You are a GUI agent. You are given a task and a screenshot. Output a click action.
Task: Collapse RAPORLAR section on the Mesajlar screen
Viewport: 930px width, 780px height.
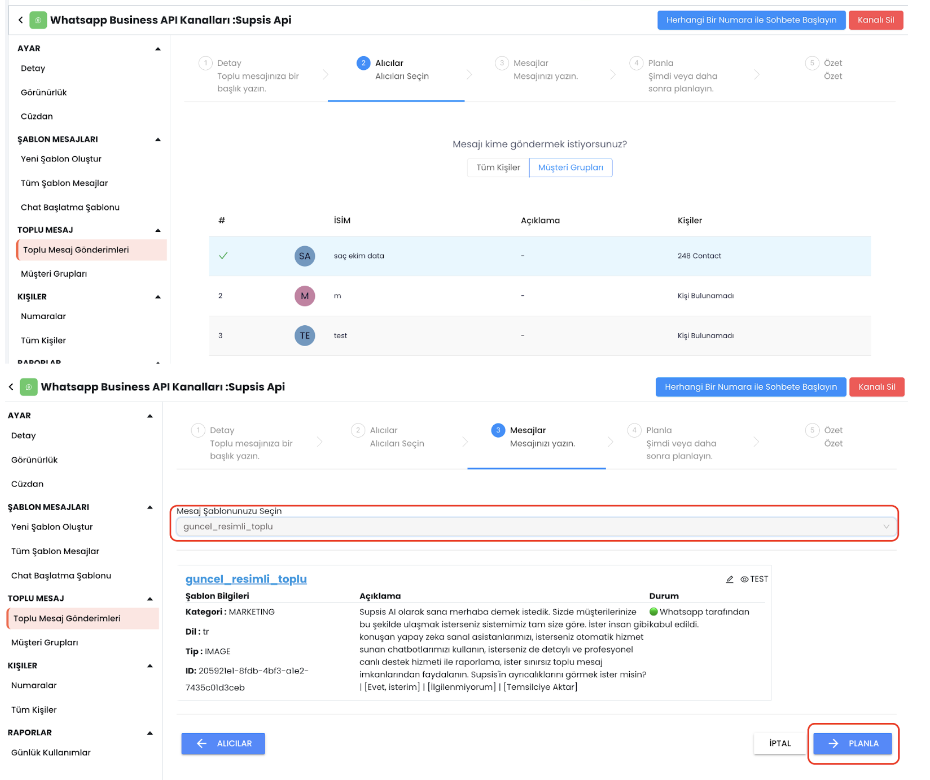coord(150,733)
